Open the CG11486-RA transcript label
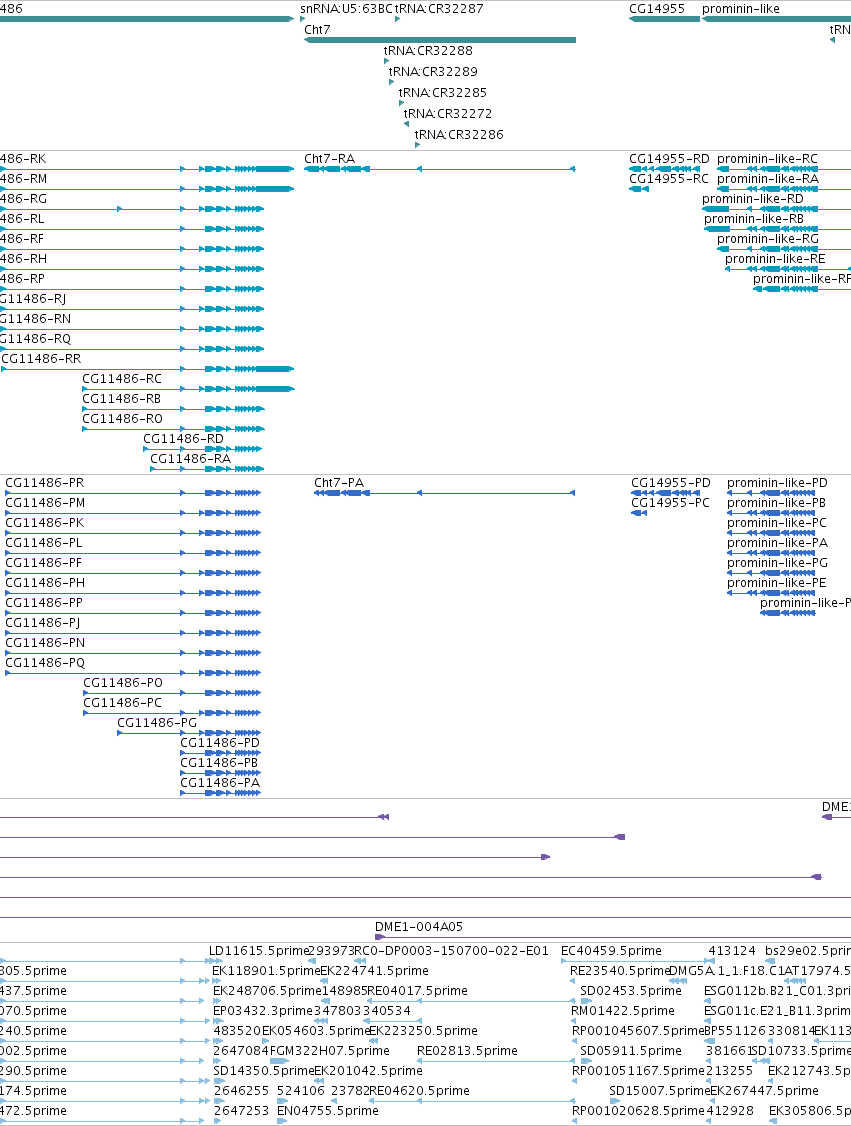851x1126 pixels. tap(190, 459)
